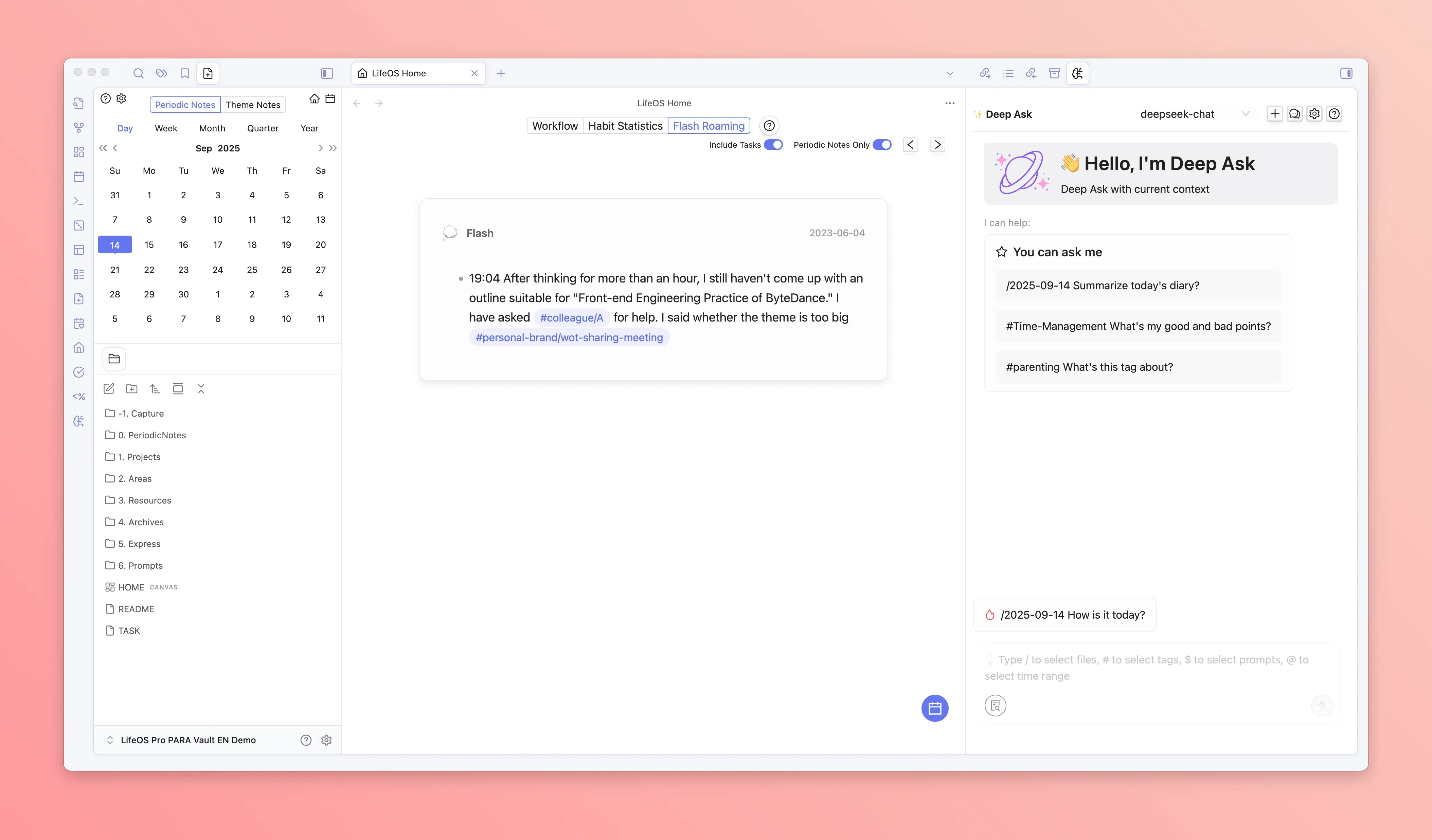This screenshot has height=840, width=1432.
Task: Switch to the Theme Notes tab
Action: pyautogui.click(x=253, y=105)
